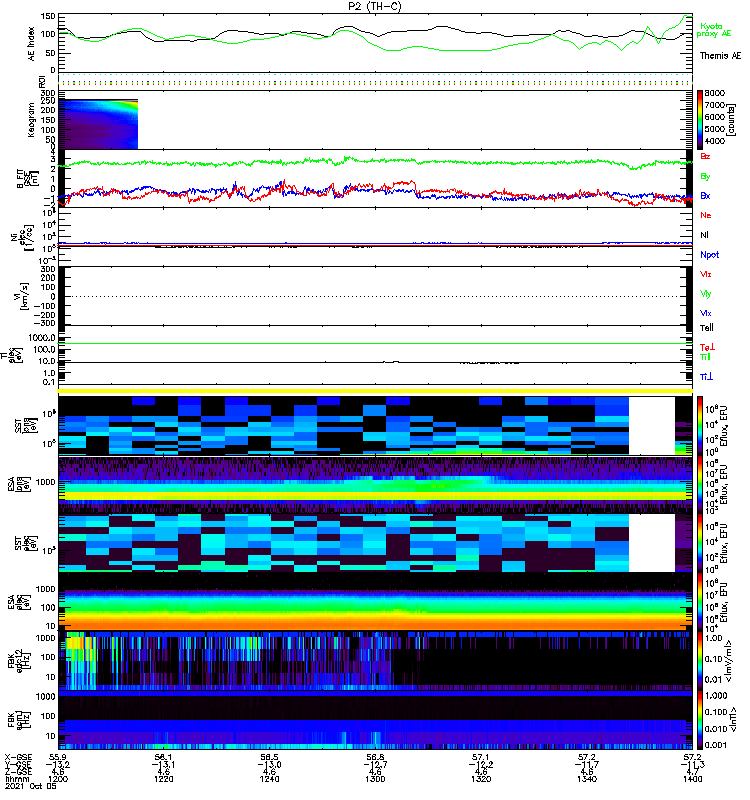Click the [counts] unit label
The width and height of the screenshot is (750, 800).
tap(732, 120)
